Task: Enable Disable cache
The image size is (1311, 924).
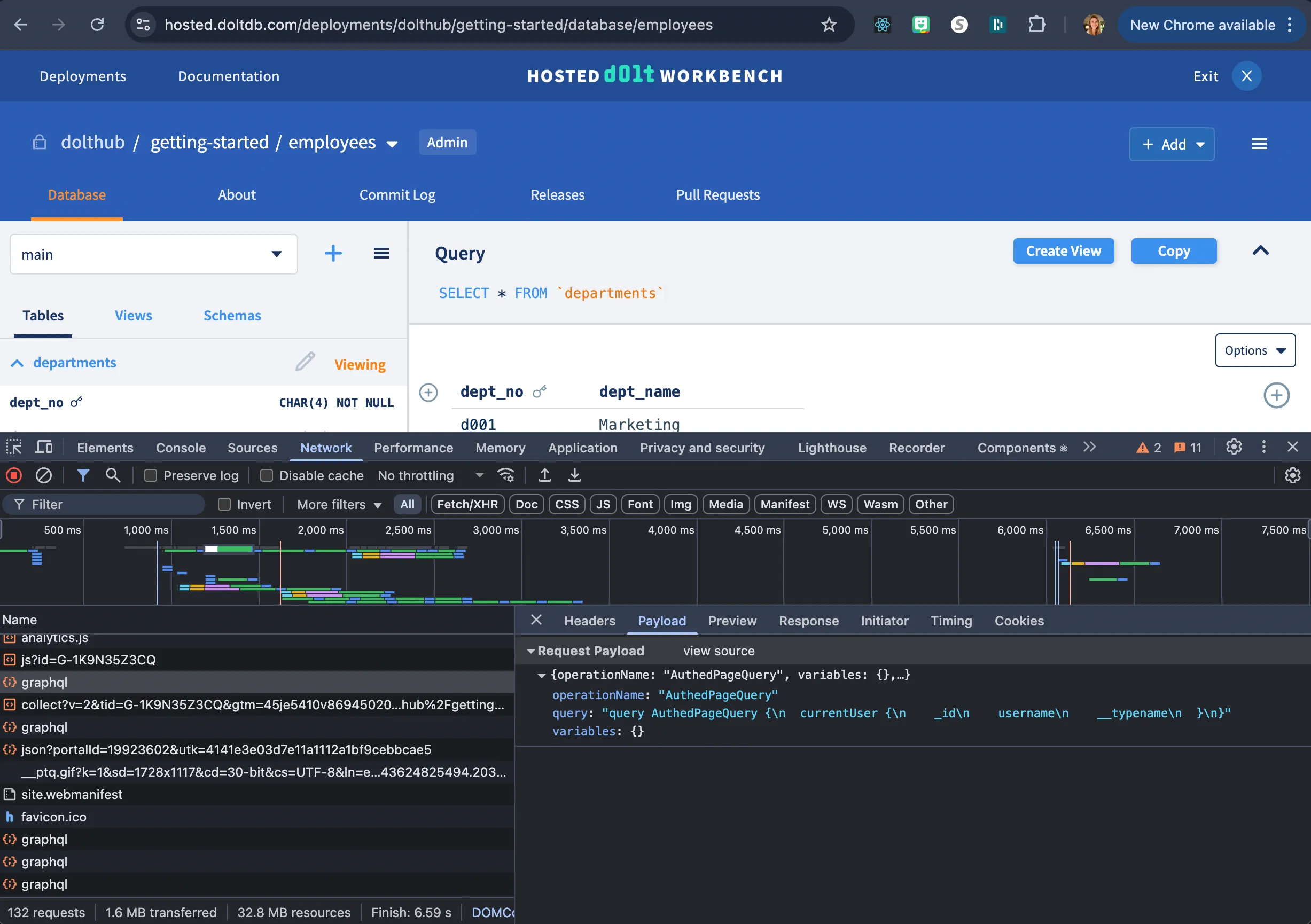Action: pos(267,475)
